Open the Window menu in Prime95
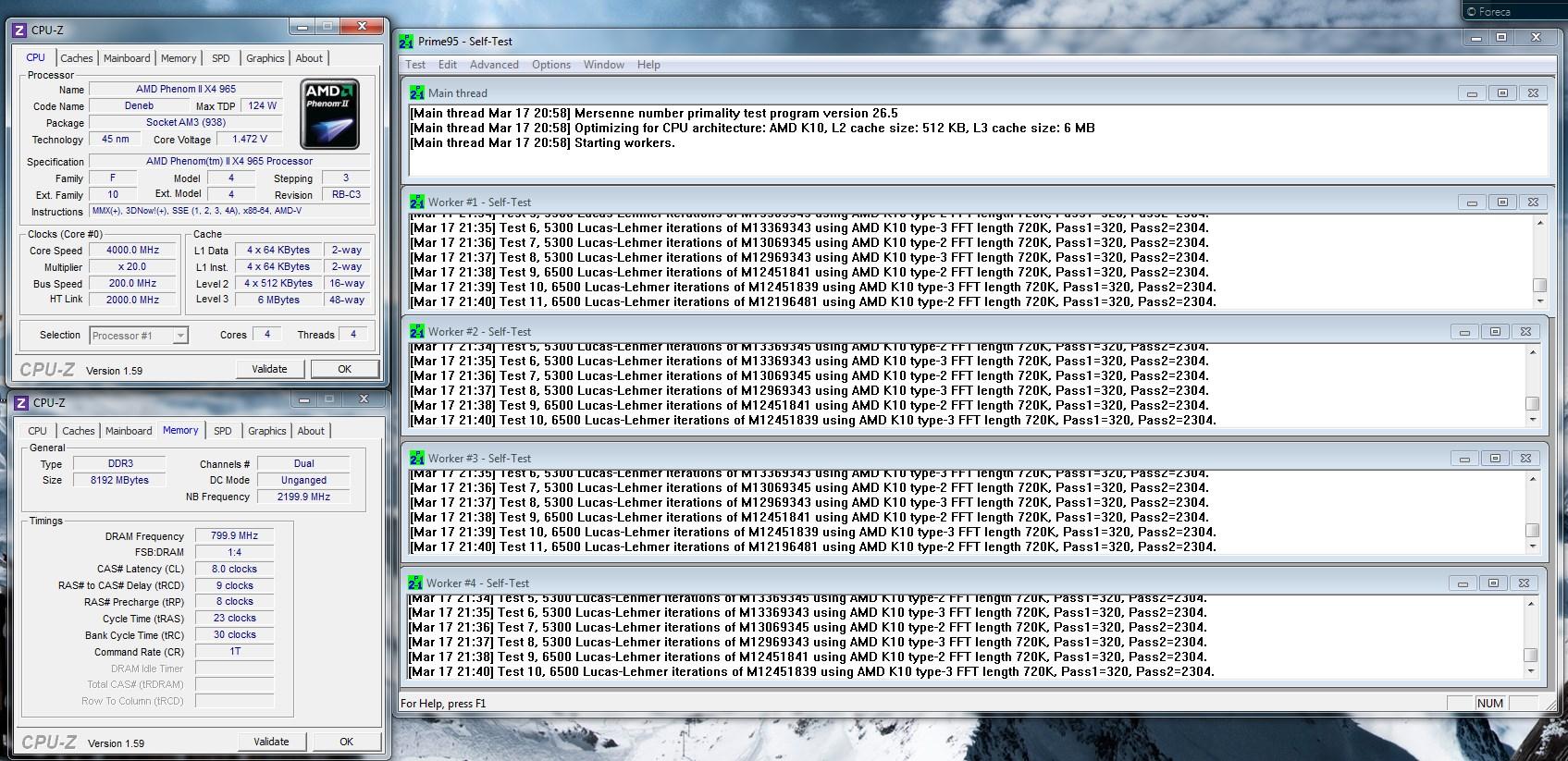 point(604,65)
